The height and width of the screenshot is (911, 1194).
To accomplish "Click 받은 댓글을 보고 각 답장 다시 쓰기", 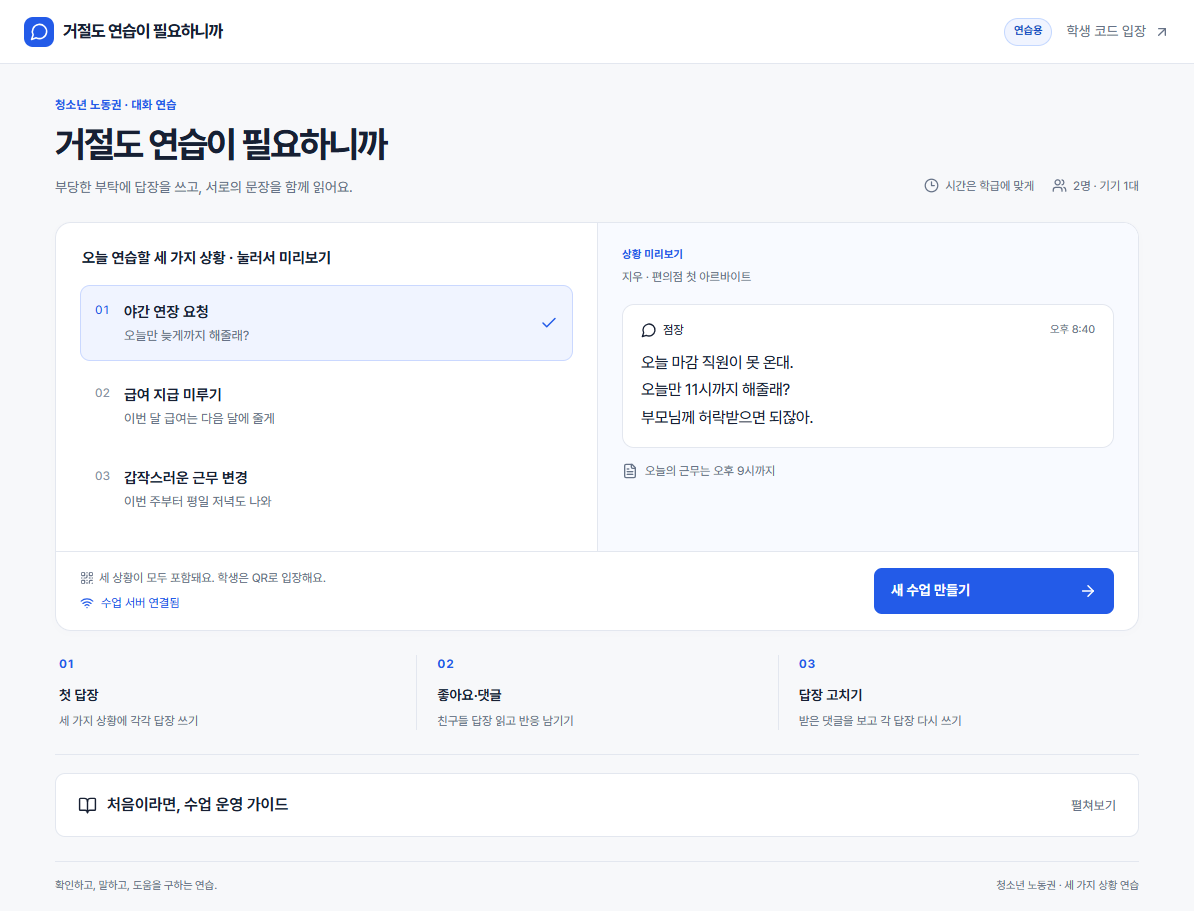I will click(880, 721).
